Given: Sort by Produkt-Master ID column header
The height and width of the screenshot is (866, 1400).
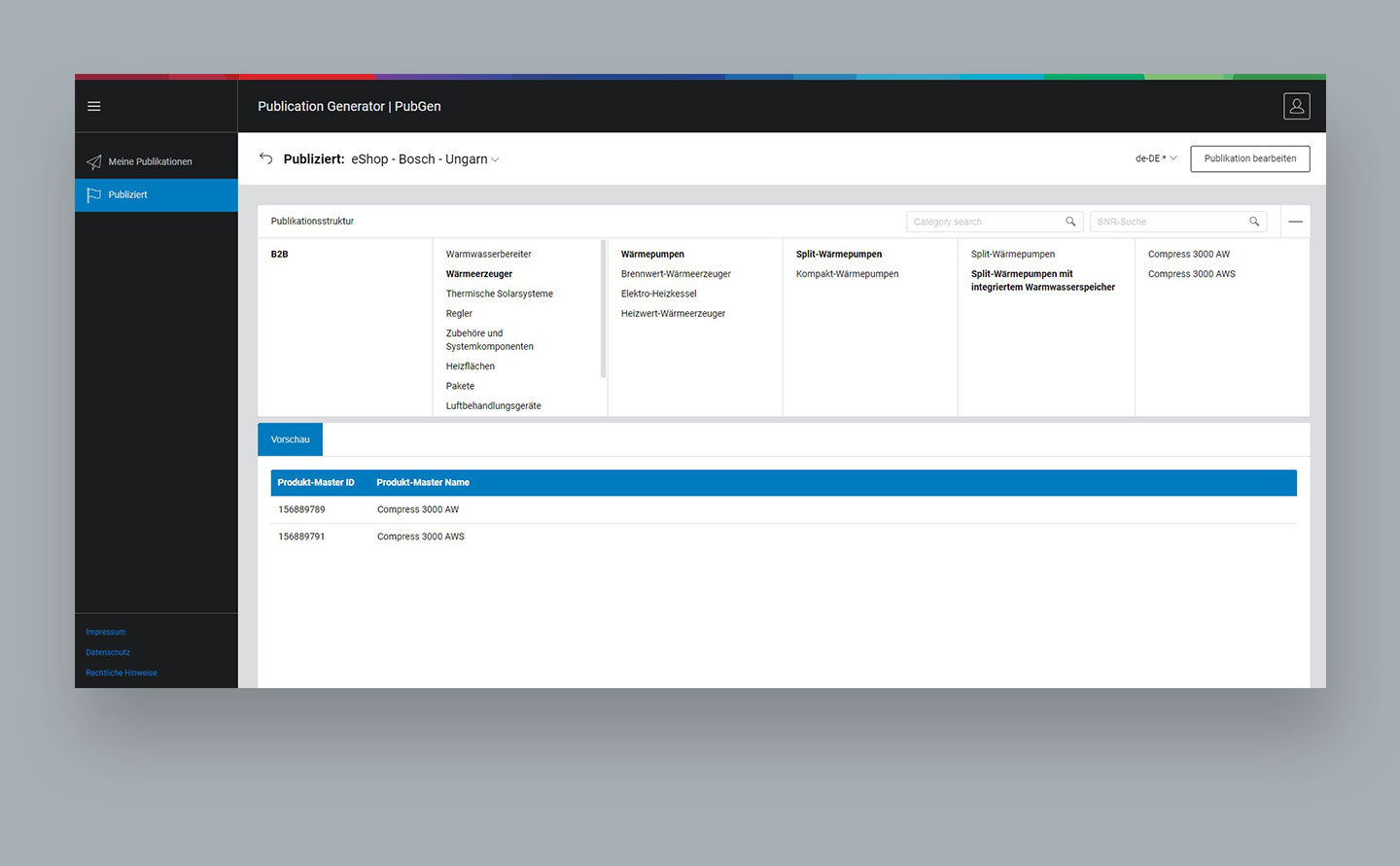Looking at the screenshot, I should (x=316, y=482).
